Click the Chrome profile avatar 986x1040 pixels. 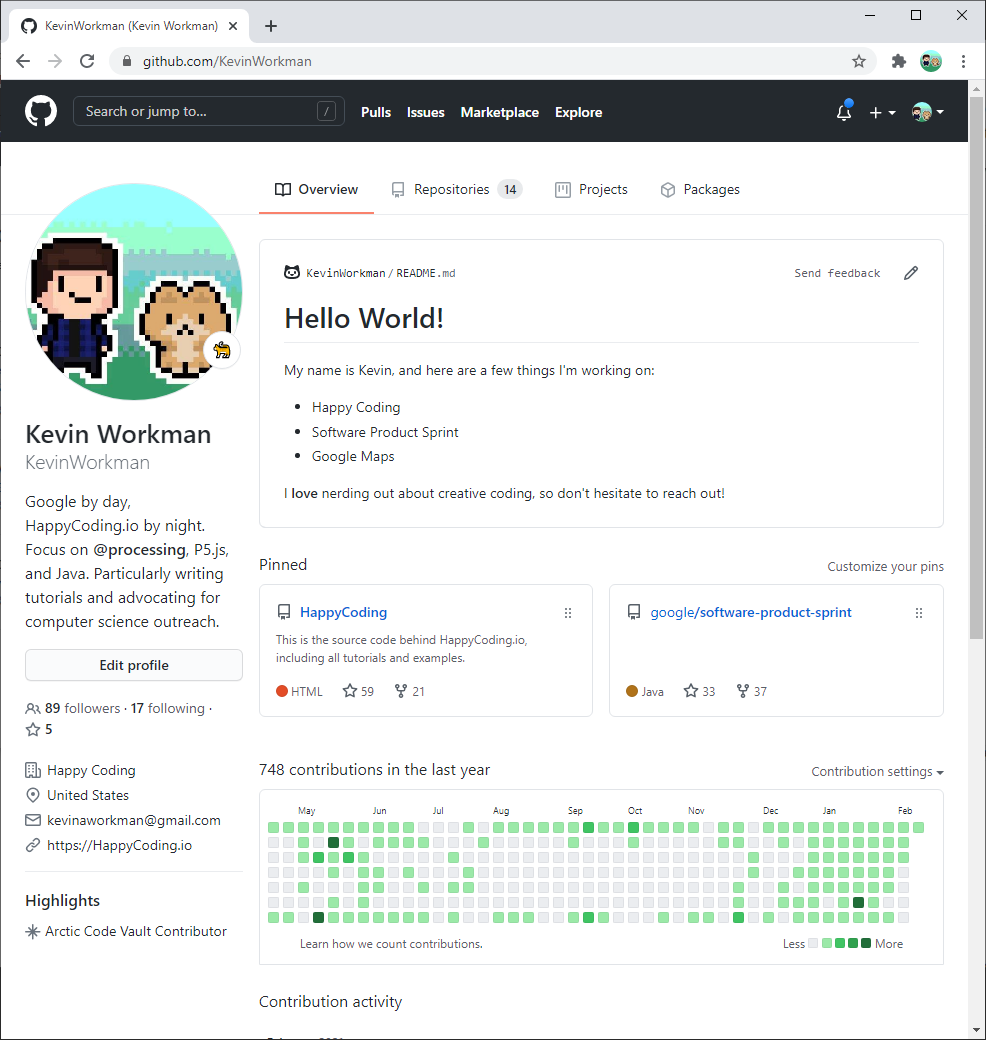tap(931, 61)
